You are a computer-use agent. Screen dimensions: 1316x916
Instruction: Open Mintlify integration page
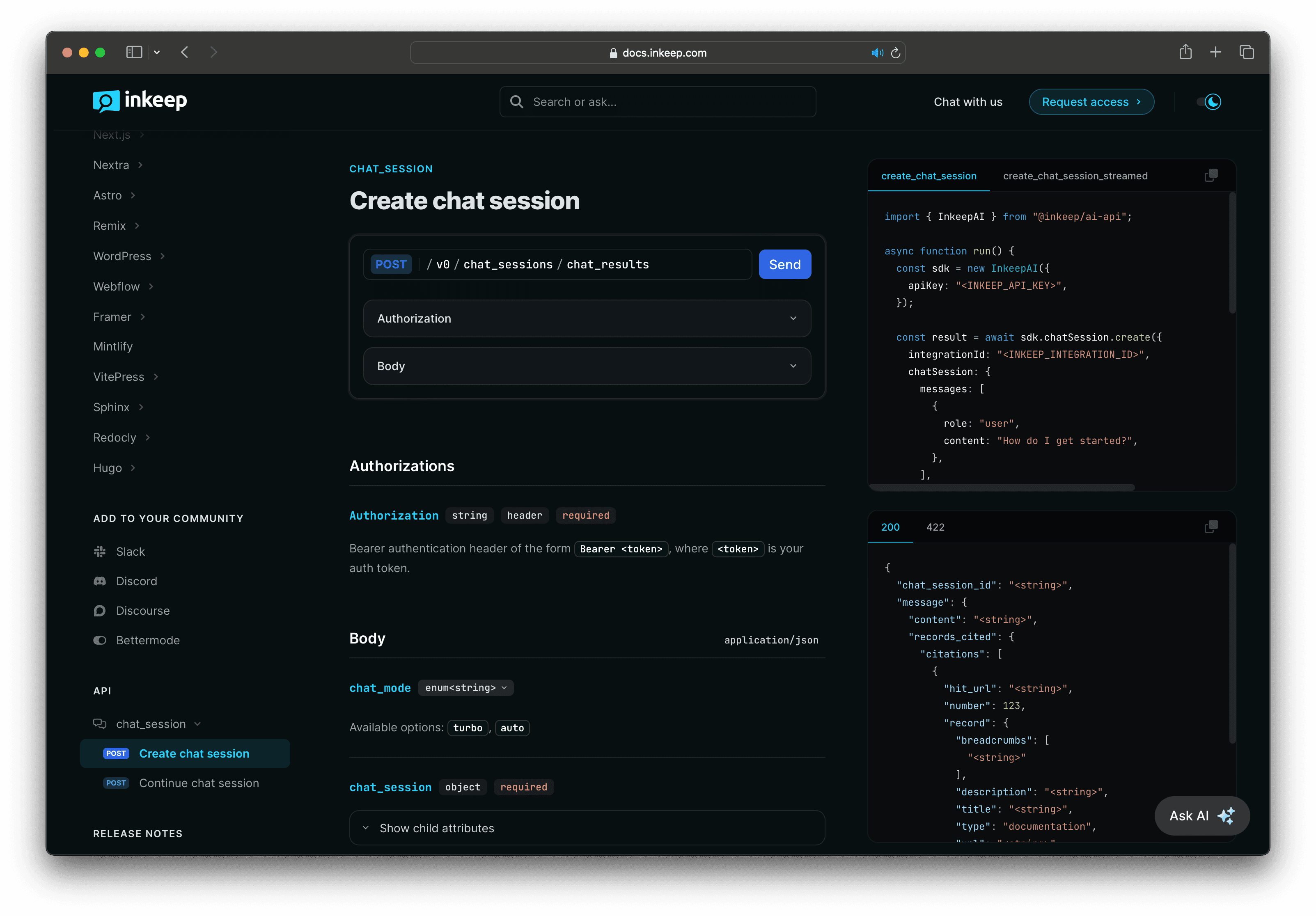[x=113, y=347]
